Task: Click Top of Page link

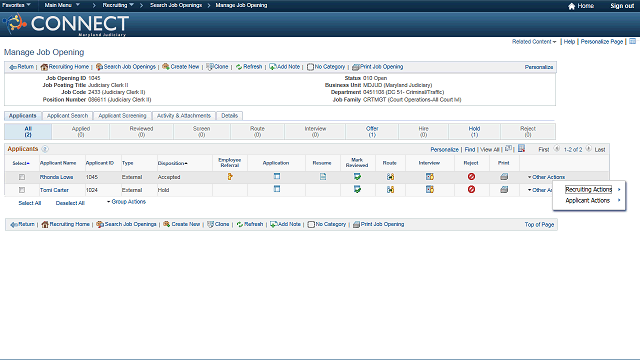Action: pyautogui.click(x=539, y=224)
